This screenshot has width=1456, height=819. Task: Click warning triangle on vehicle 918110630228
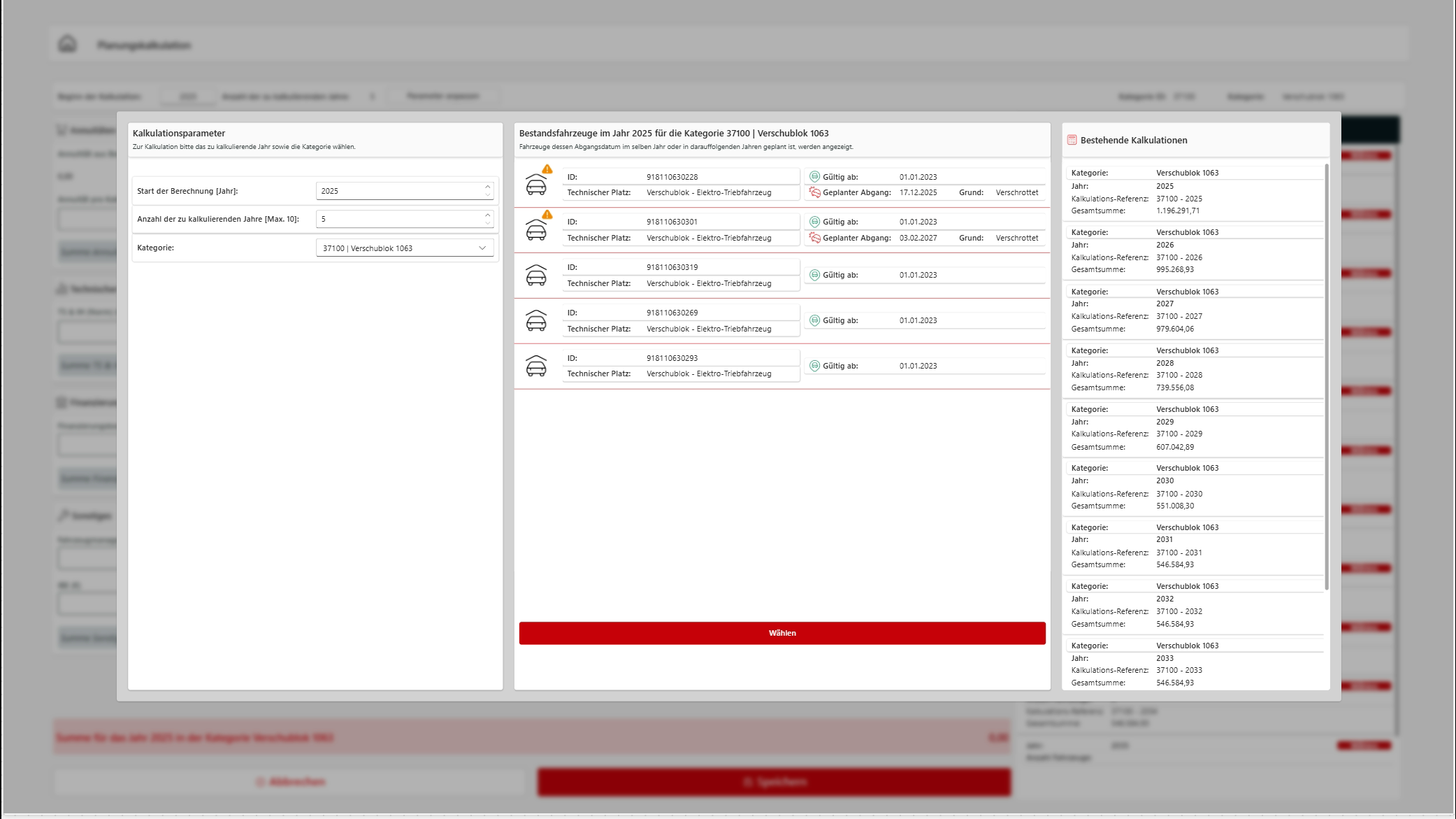pos(547,169)
